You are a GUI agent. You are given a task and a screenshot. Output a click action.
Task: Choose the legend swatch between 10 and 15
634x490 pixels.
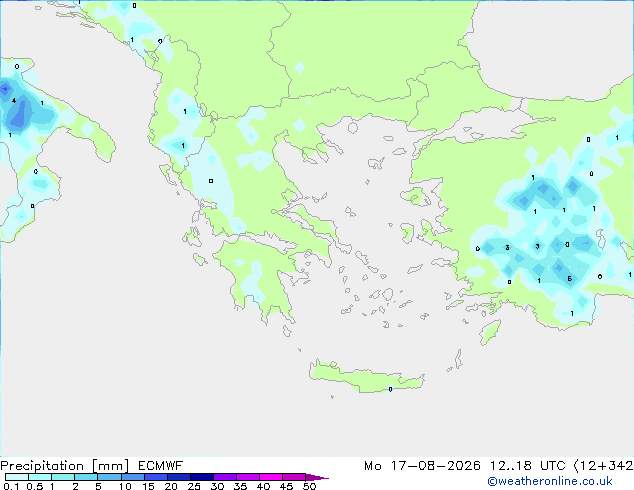click(x=133, y=477)
